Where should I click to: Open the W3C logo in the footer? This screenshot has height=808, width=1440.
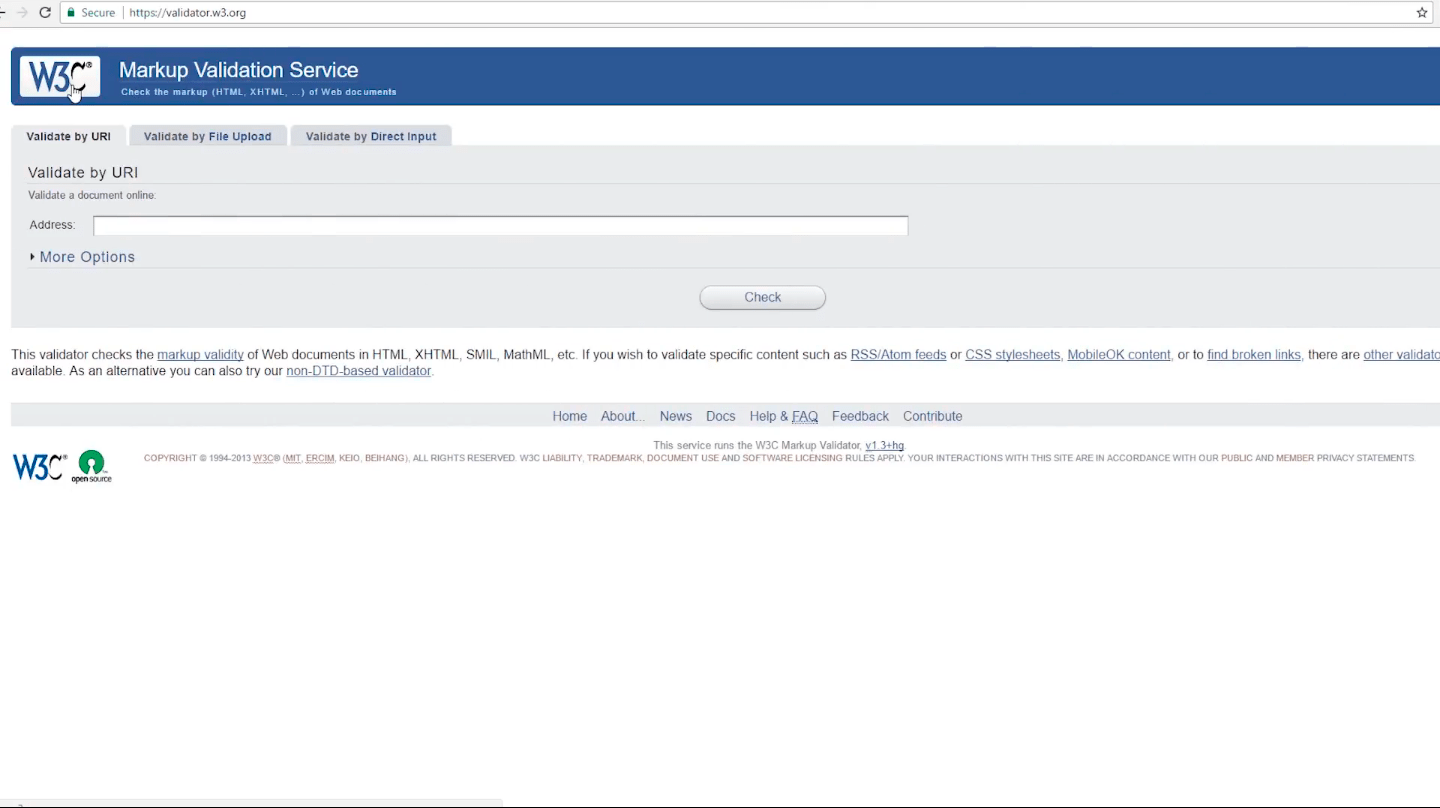click(39, 467)
